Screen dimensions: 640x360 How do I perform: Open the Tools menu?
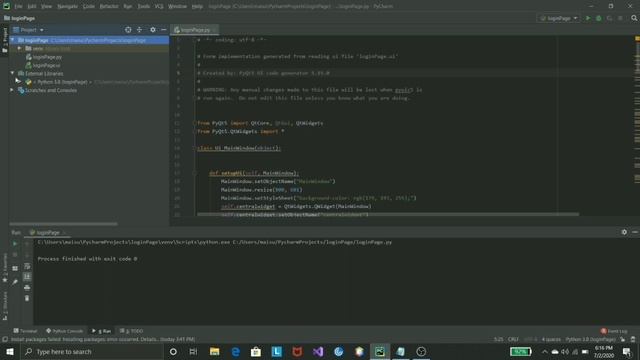coord(144,6)
